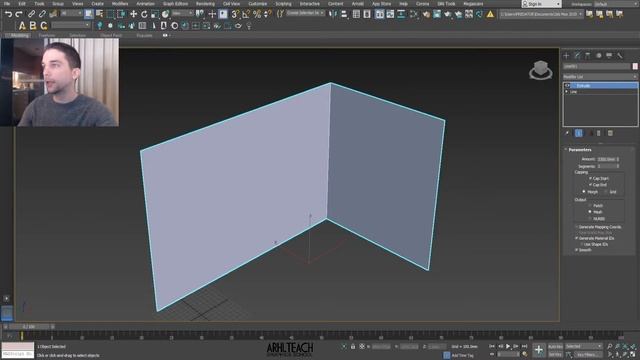640x360 pixels.
Task: Open the File menu
Action: [7, 4]
